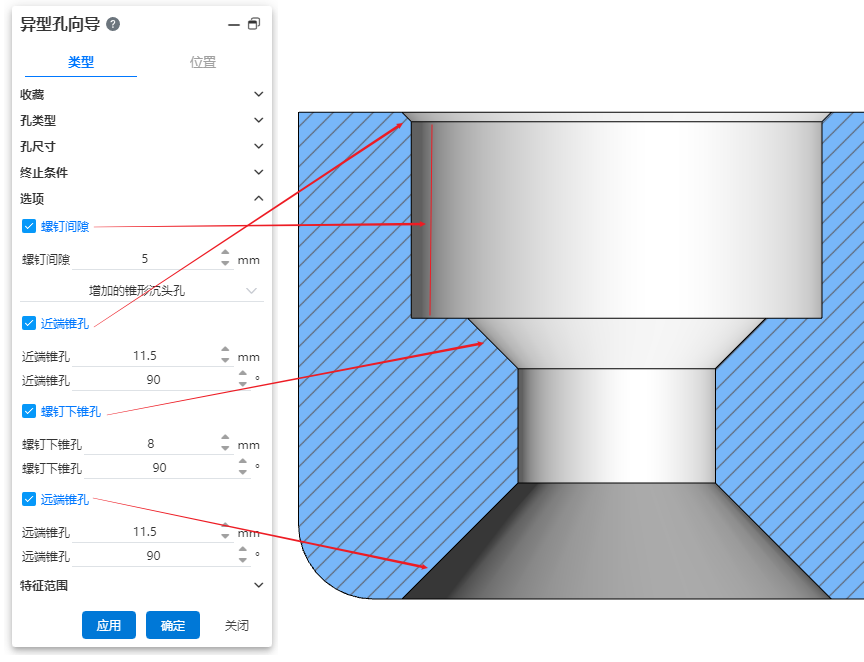Image resolution: width=864 pixels, height=662 pixels.
Task: Confirm with the 确定 button
Action: (172, 625)
